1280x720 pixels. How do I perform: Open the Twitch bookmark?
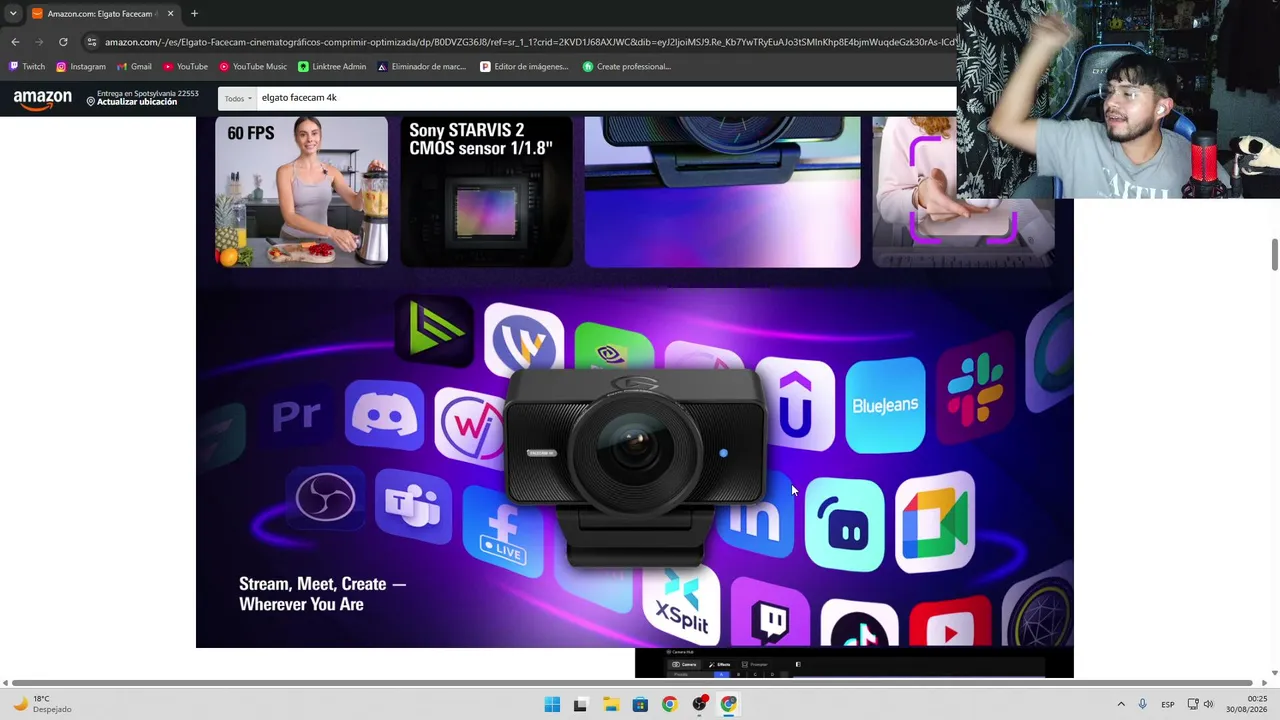[x=27, y=67]
